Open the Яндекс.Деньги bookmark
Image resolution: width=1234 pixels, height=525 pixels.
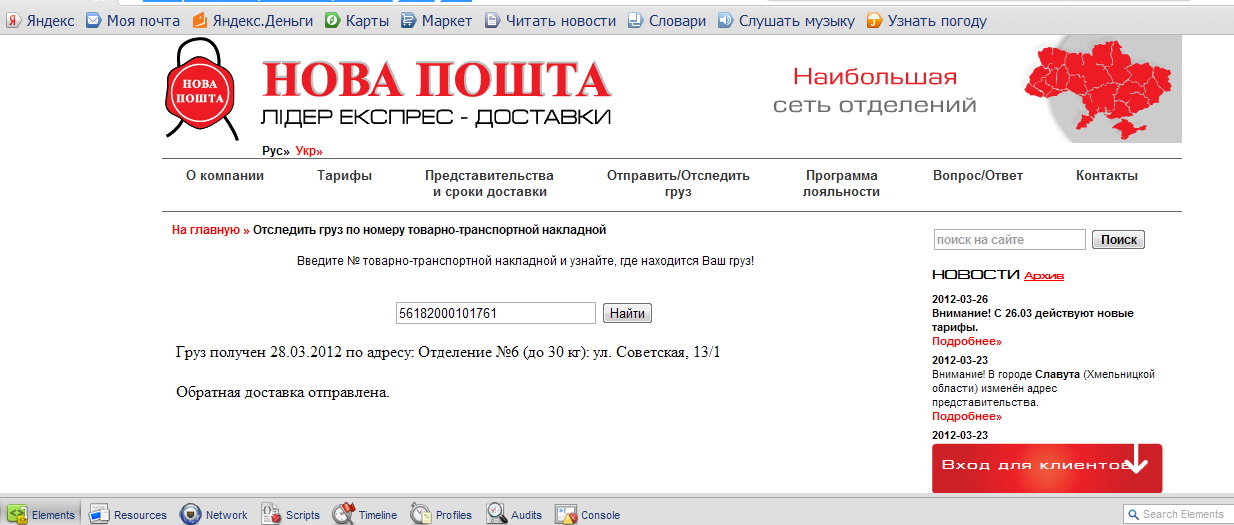(252, 20)
